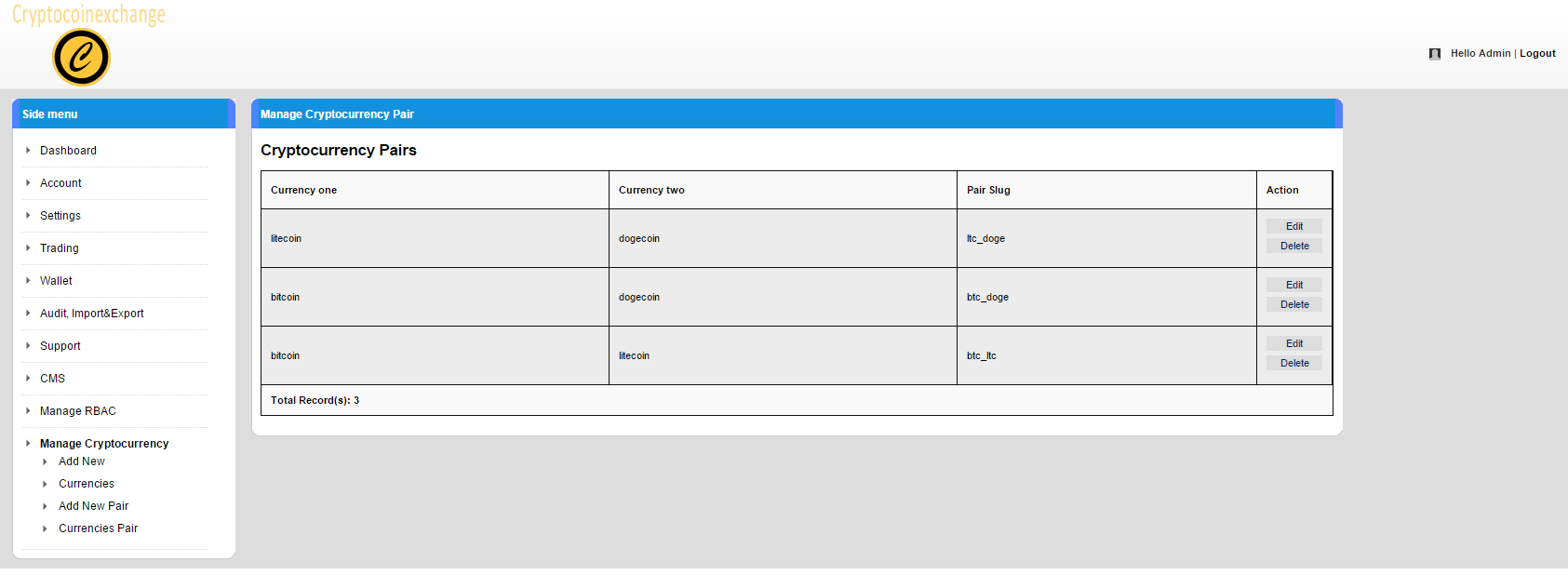Collapse arrow beside Manage Cryptocurrency

click(28, 443)
